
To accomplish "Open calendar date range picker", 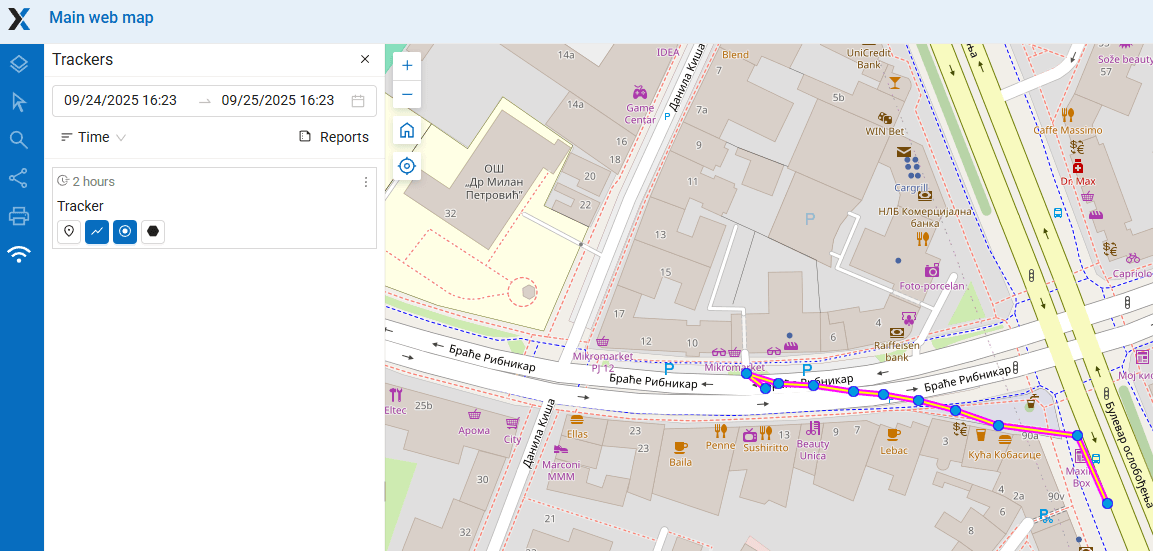I will (x=358, y=101).
